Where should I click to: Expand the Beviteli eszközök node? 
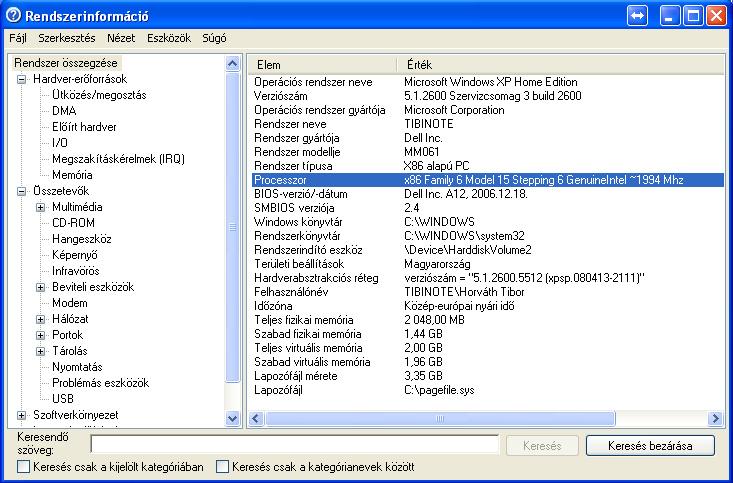[x=41, y=287]
